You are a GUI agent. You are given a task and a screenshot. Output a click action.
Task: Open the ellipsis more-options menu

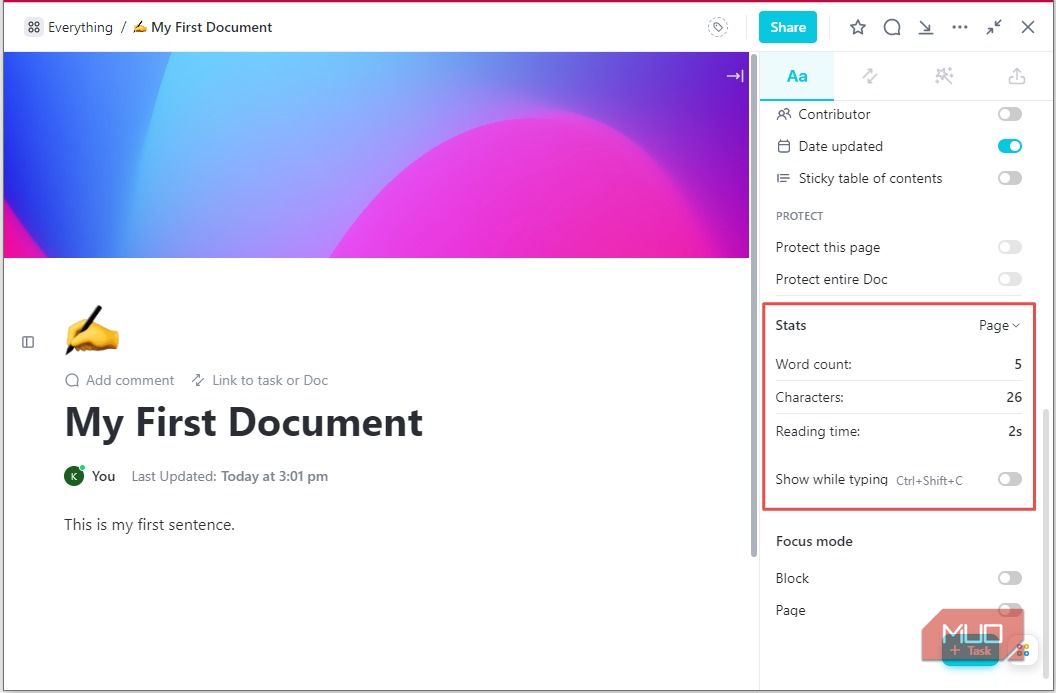coord(959,27)
